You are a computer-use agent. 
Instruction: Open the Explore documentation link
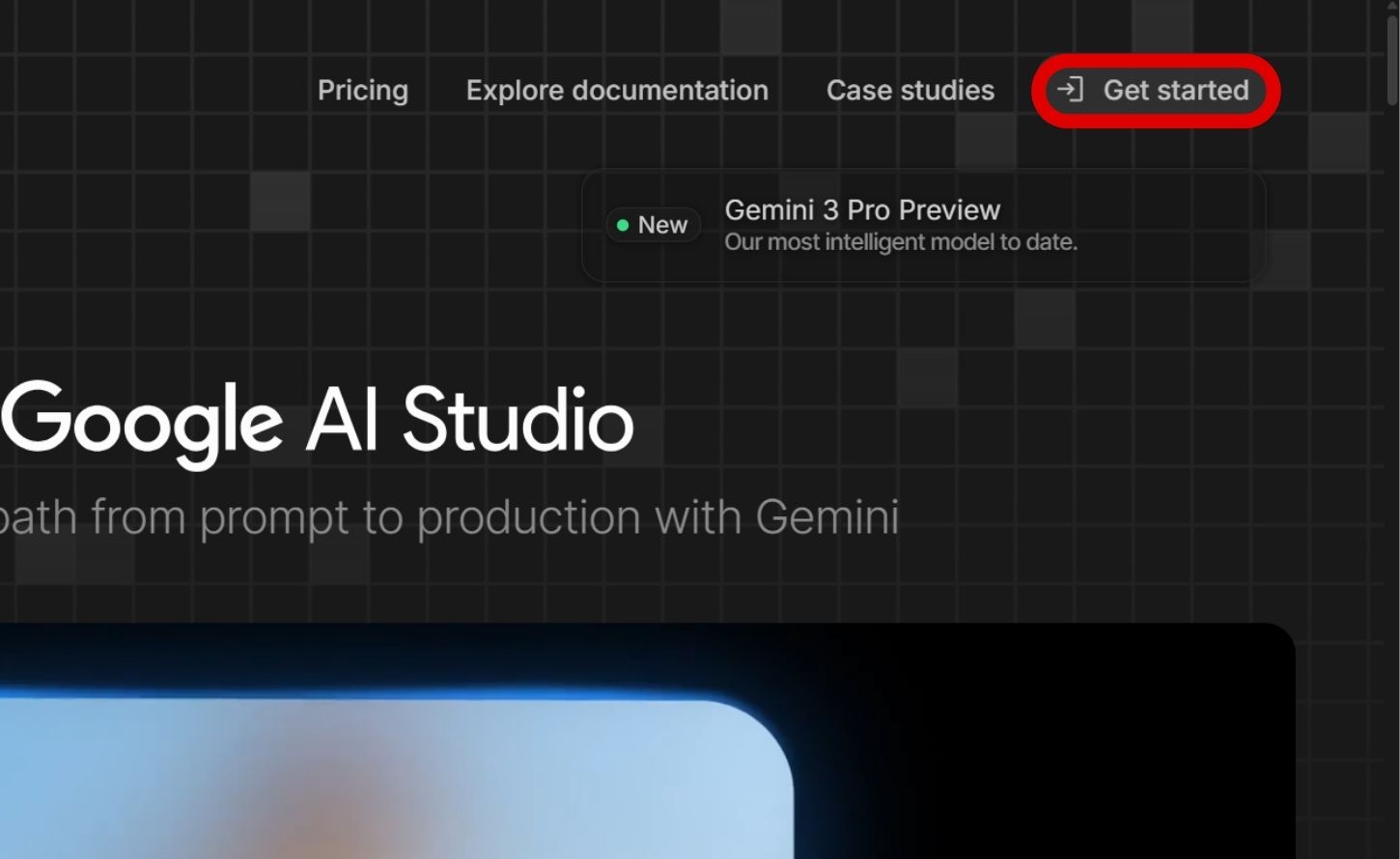[617, 90]
